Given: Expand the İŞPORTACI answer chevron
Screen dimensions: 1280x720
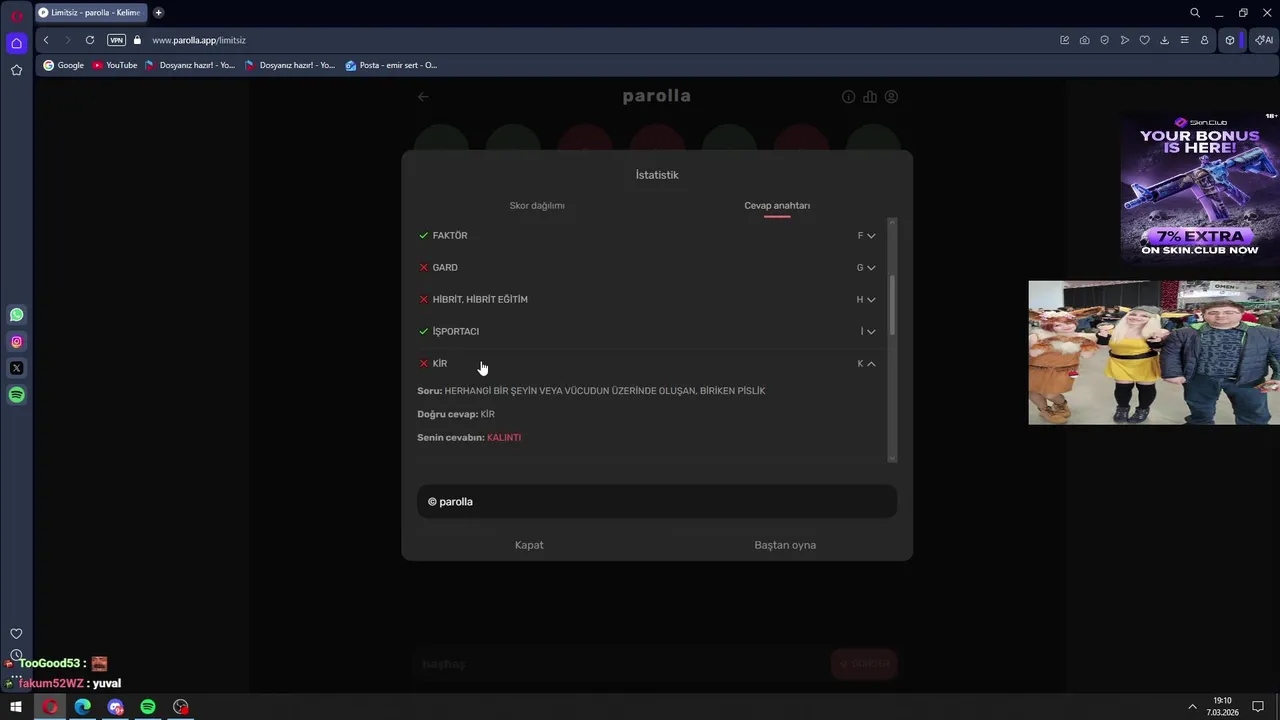Looking at the screenshot, I should coord(871,332).
